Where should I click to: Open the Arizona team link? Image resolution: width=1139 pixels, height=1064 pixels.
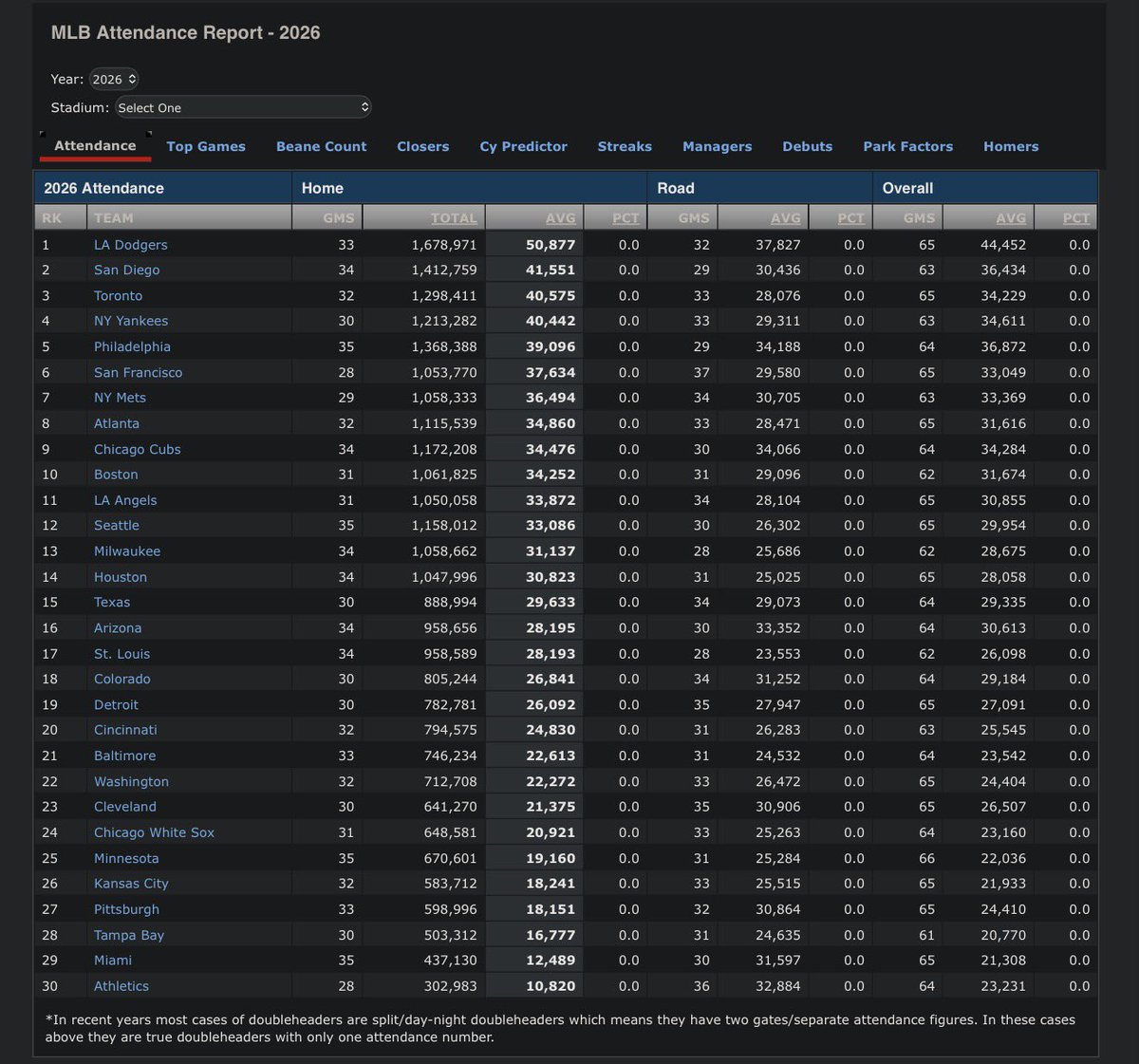(x=118, y=628)
